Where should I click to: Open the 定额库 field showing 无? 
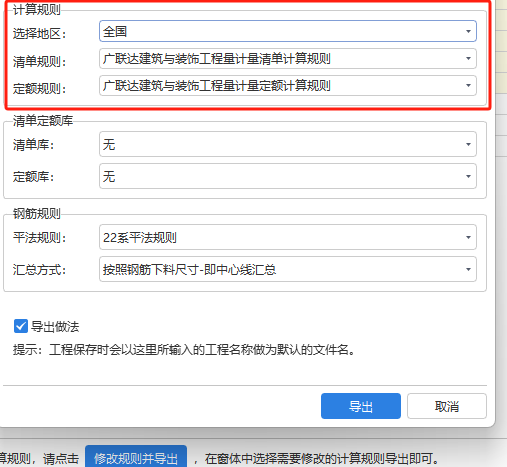pos(288,176)
